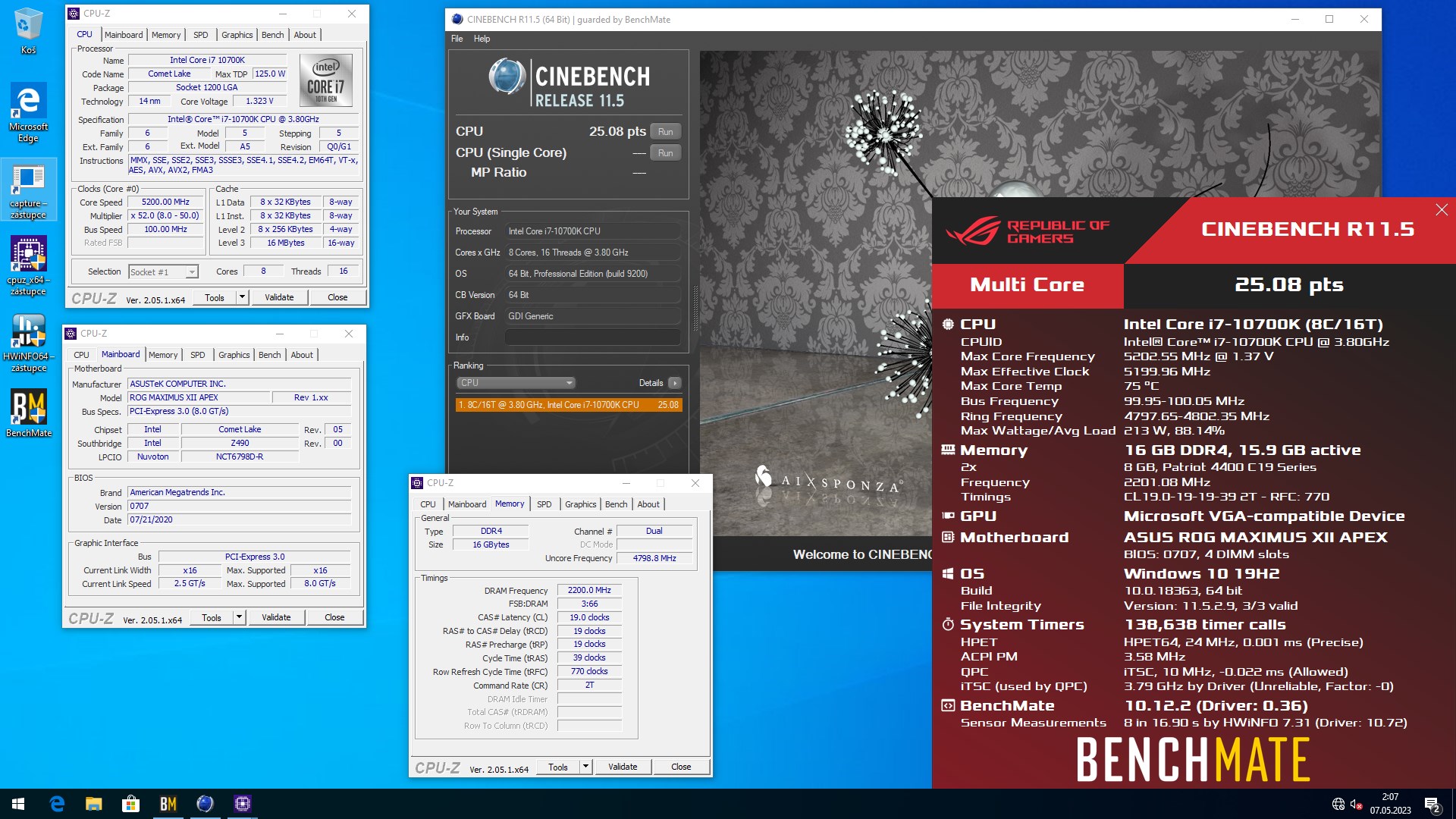
Task: Click the Uncore Frequency 4798.8 MHz value
Action: coord(654,558)
